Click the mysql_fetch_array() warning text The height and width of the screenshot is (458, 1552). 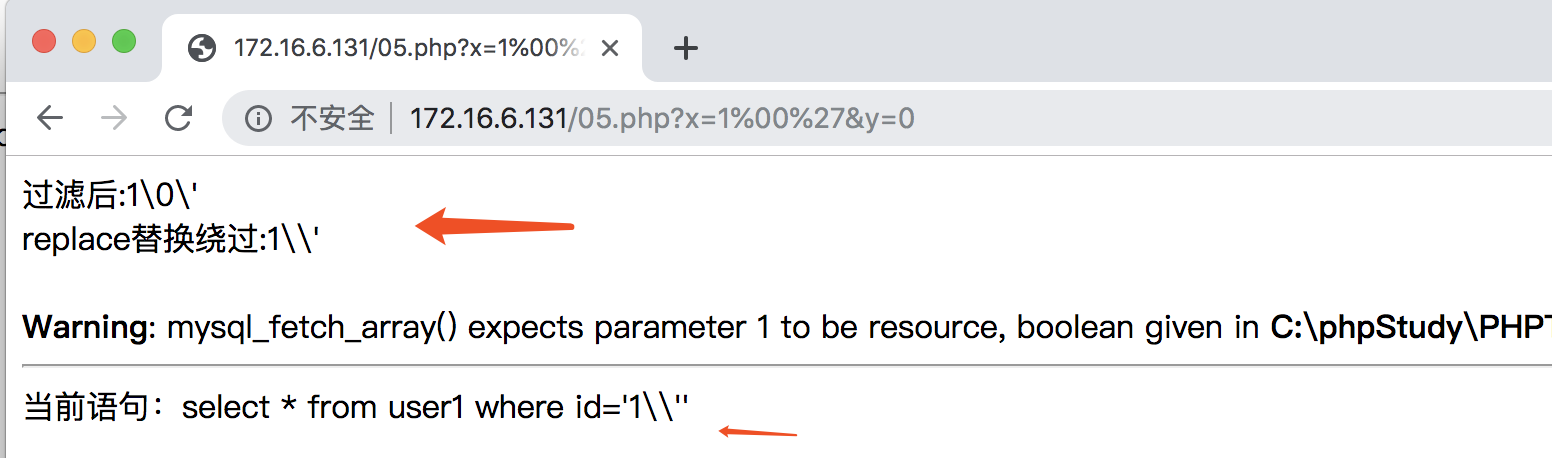[714, 327]
